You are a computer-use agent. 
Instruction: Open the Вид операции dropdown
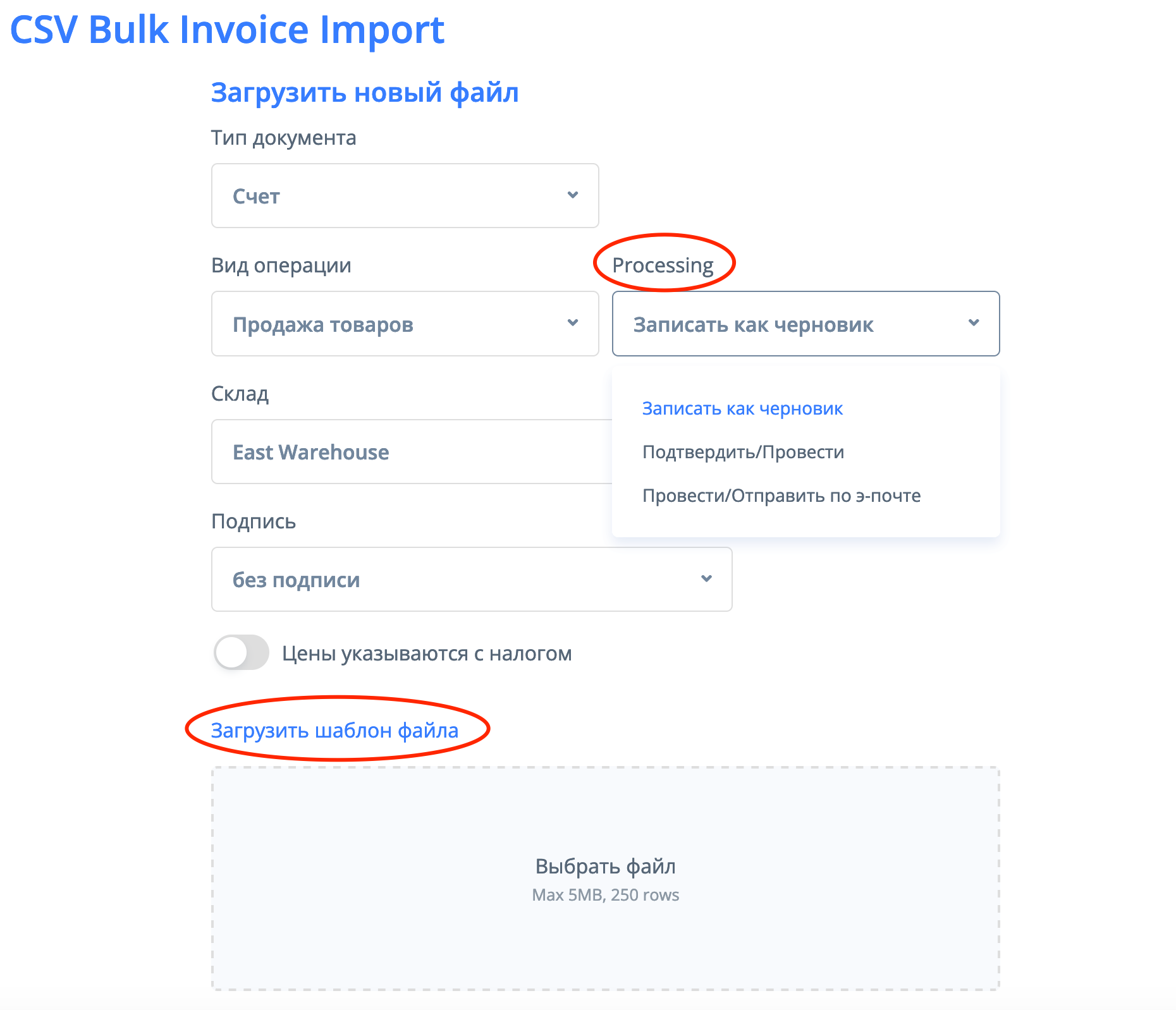point(405,324)
